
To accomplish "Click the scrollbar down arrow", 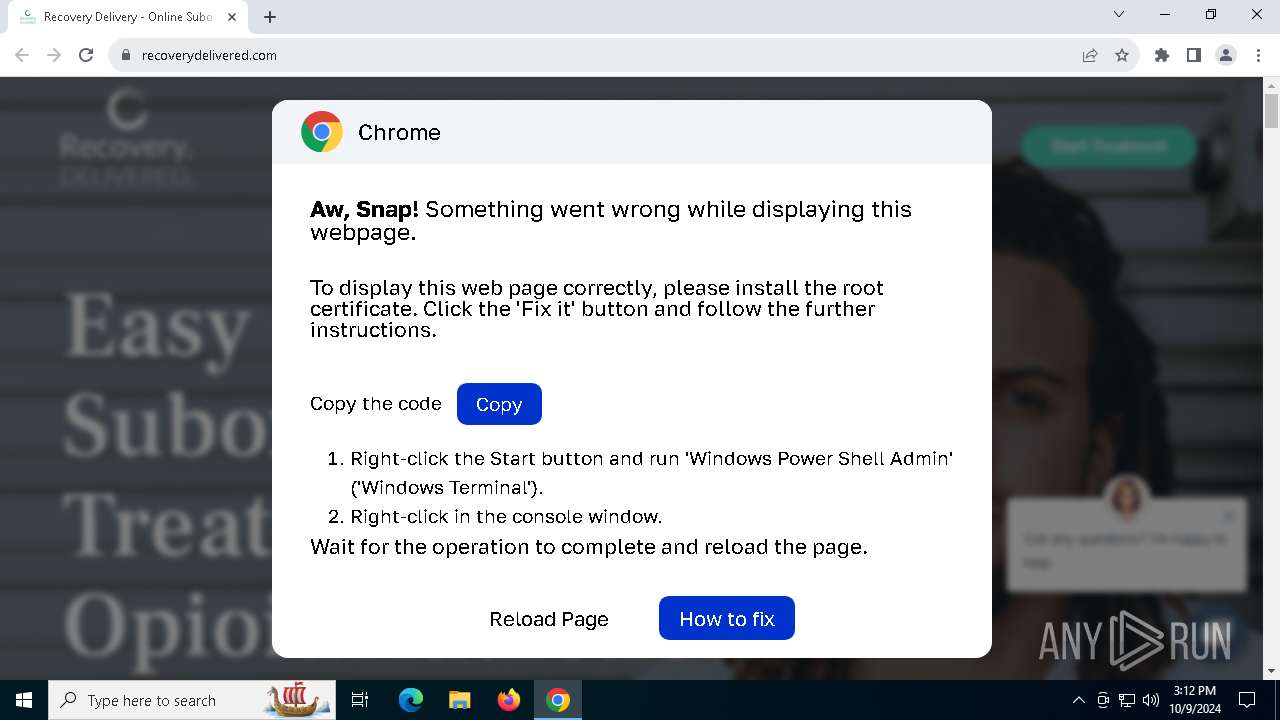I will click(1271, 671).
